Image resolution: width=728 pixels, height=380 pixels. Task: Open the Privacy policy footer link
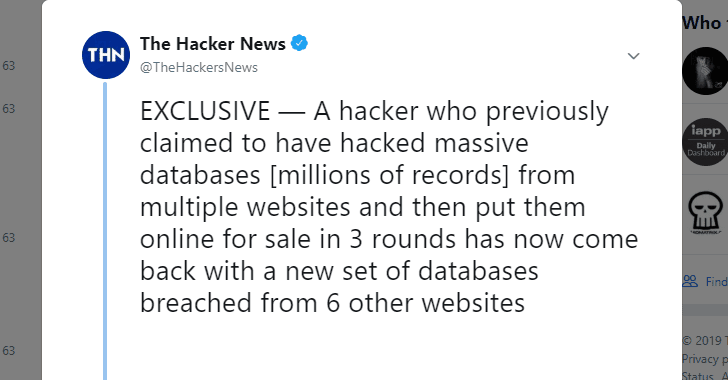tap(705, 359)
